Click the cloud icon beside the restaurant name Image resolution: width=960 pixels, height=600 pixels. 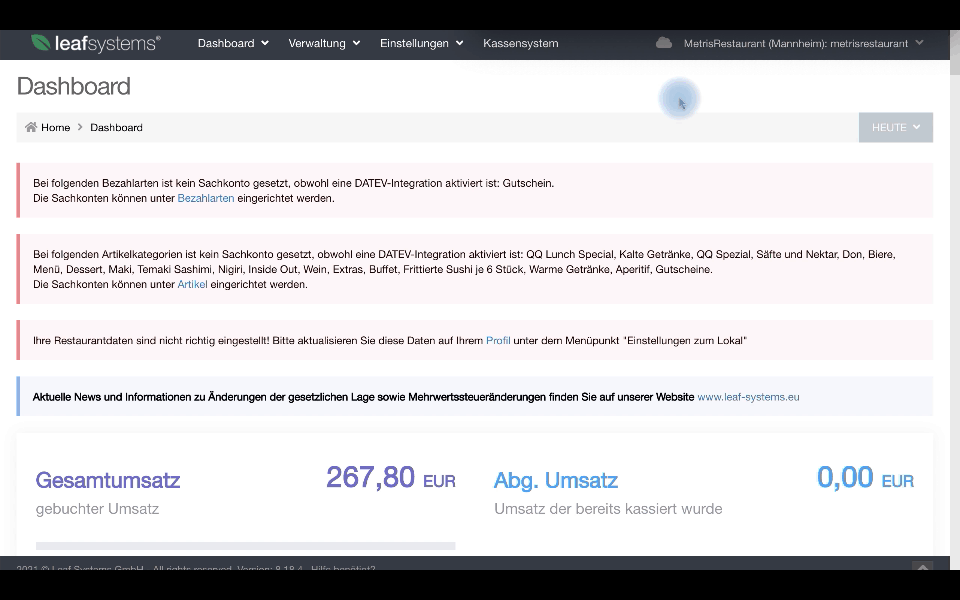coord(665,43)
